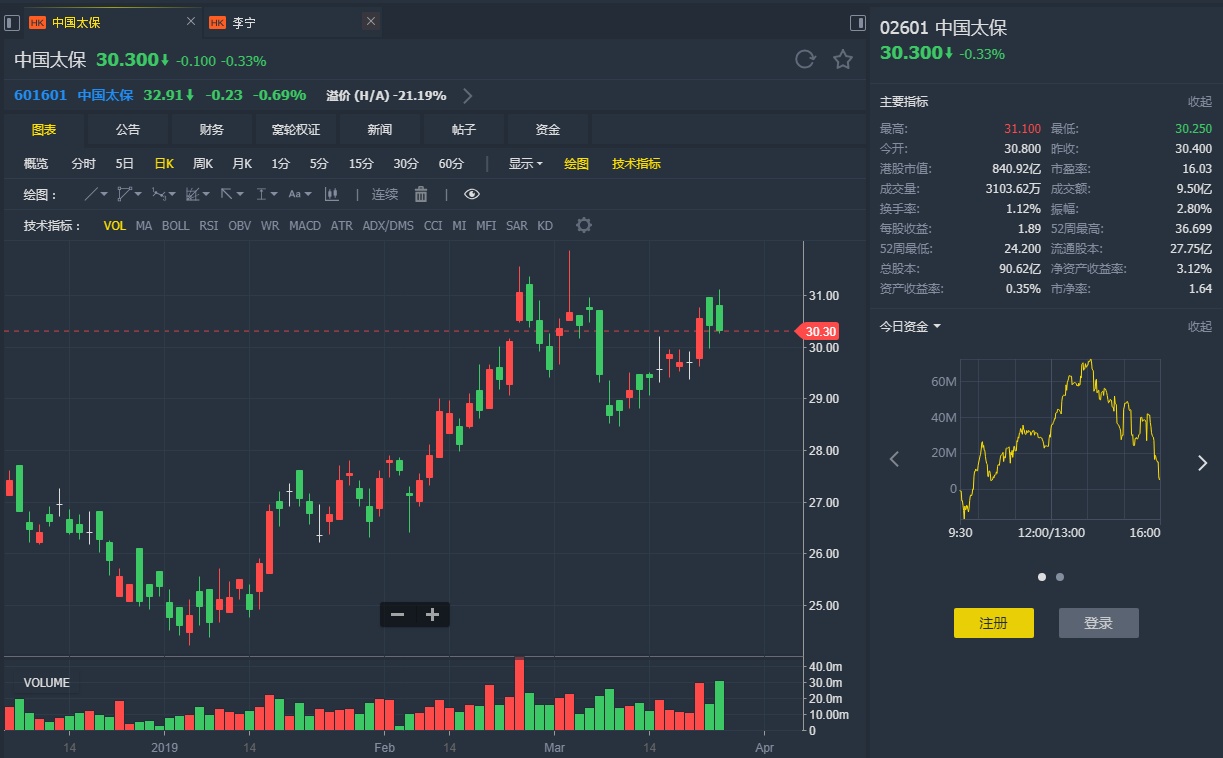
Task: Zoom out chart with minus button
Action: tap(398, 615)
